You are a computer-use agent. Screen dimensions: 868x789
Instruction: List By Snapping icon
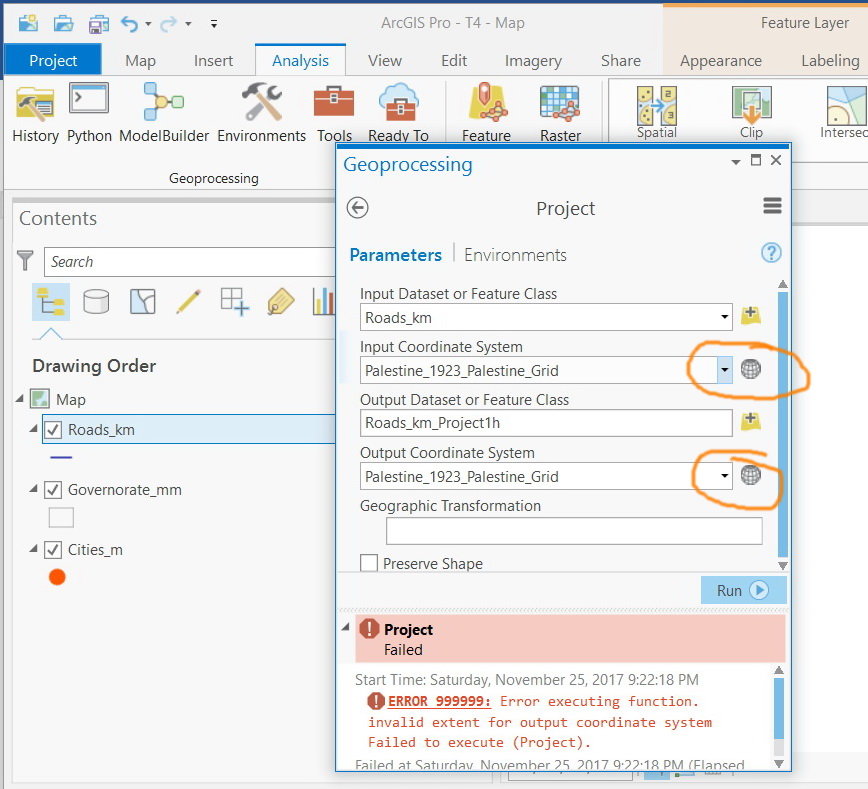click(x=235, y=302)
